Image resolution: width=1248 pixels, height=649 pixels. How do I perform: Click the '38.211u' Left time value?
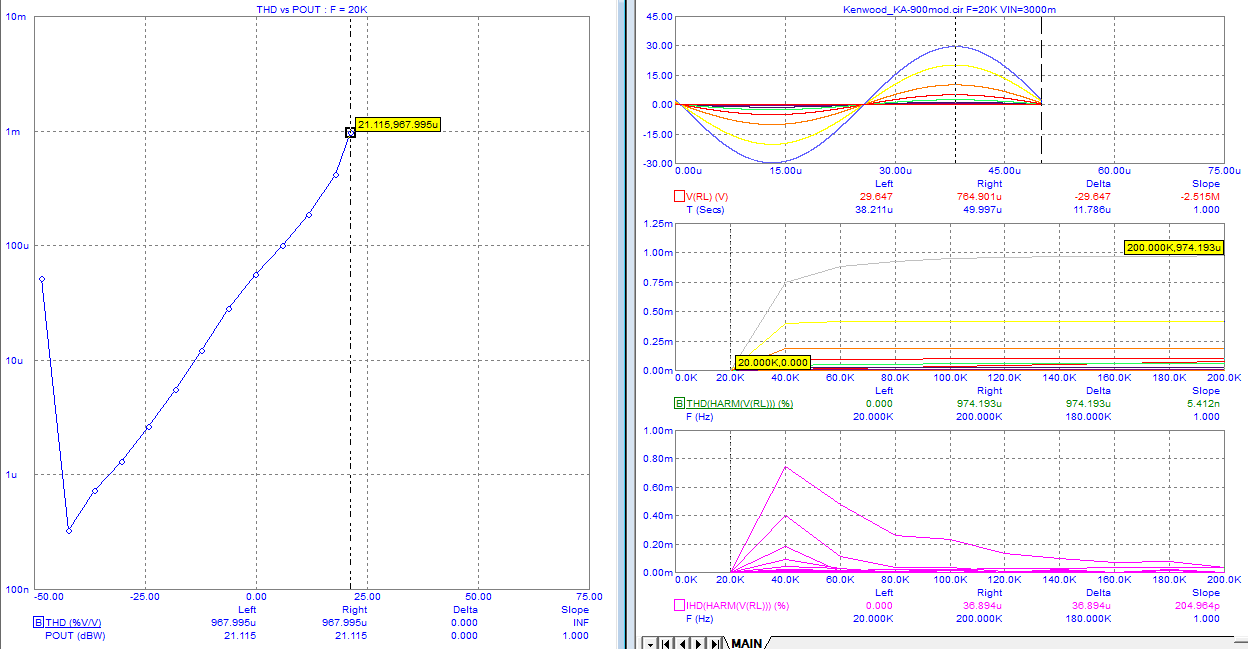(873, 209)
